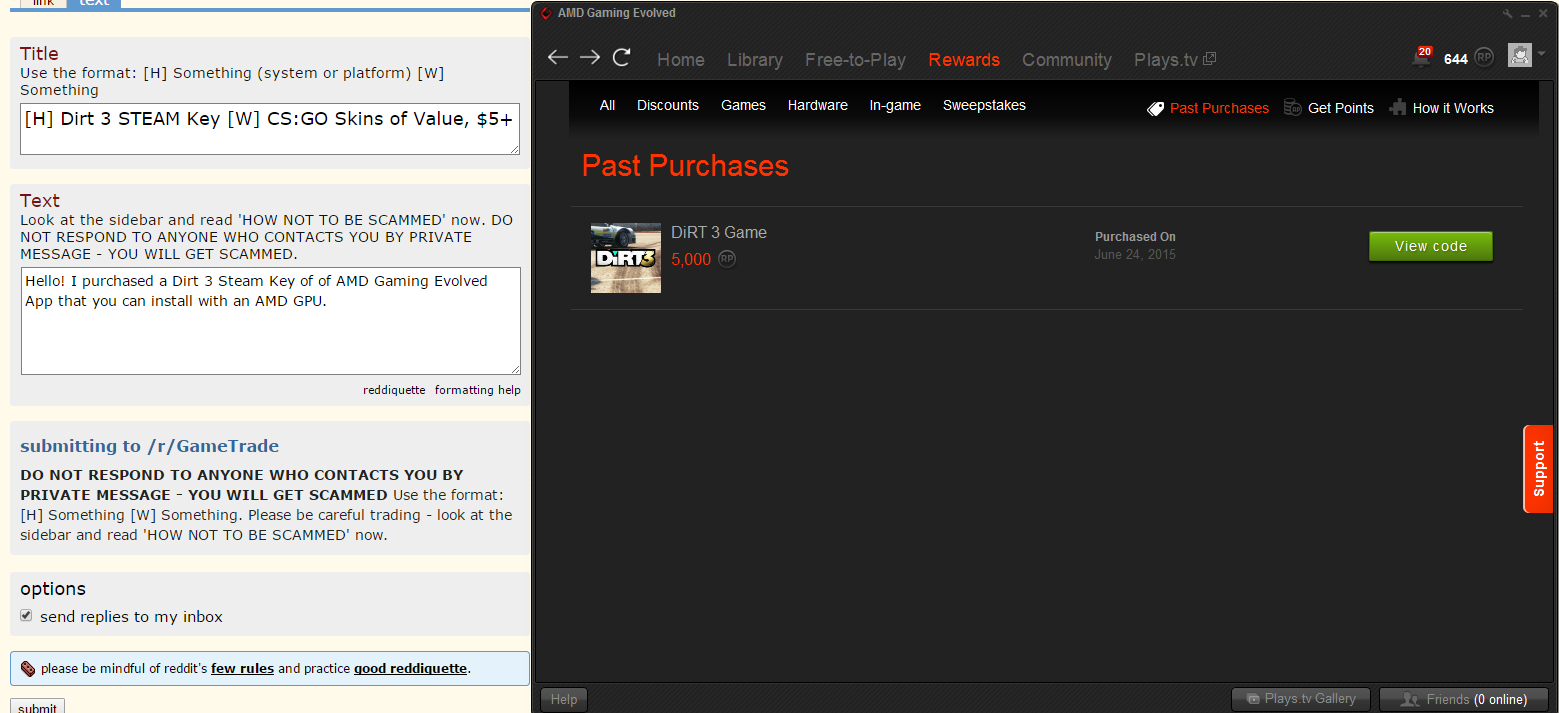This screenshot has width=1559, height=713.
Task: Open the /r/GameTrade subreddit link
Action: (x=212, y=446)
